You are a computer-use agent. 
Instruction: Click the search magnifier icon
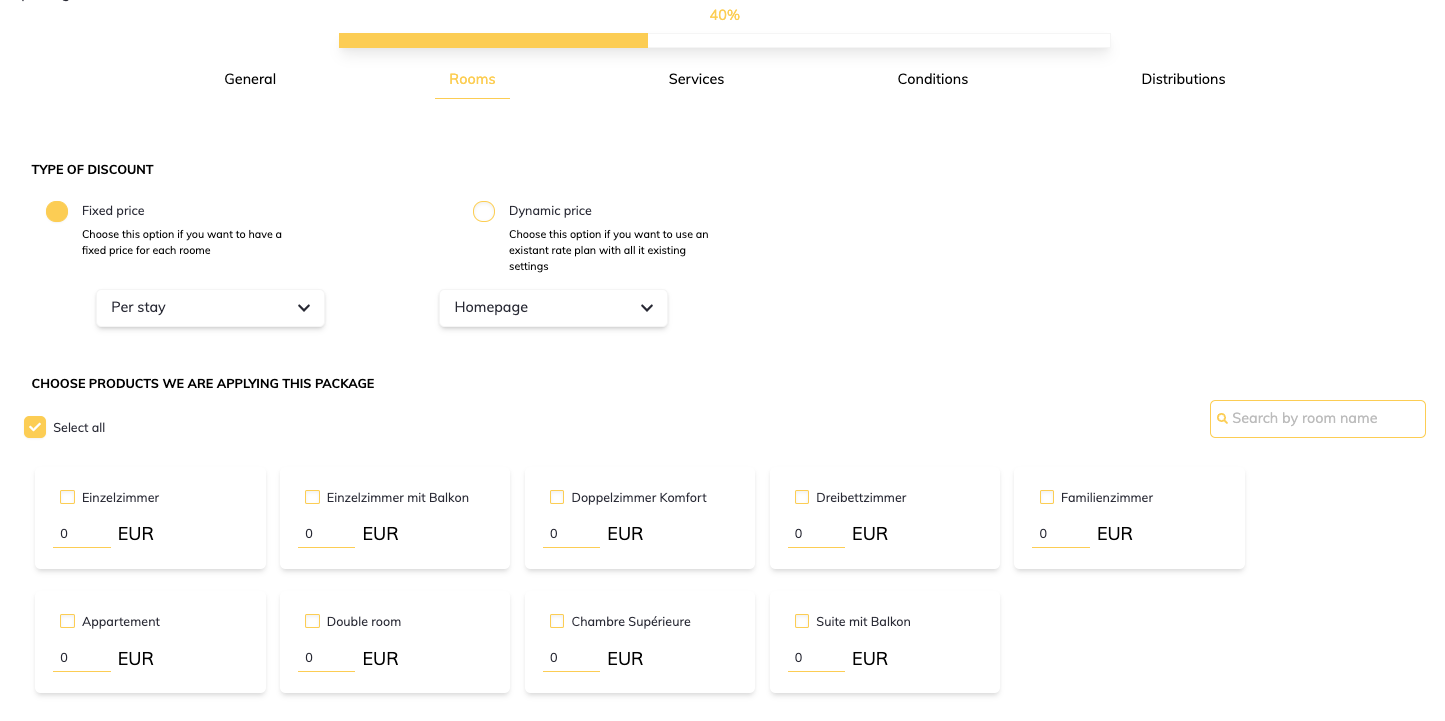[x=1222, y=419]
